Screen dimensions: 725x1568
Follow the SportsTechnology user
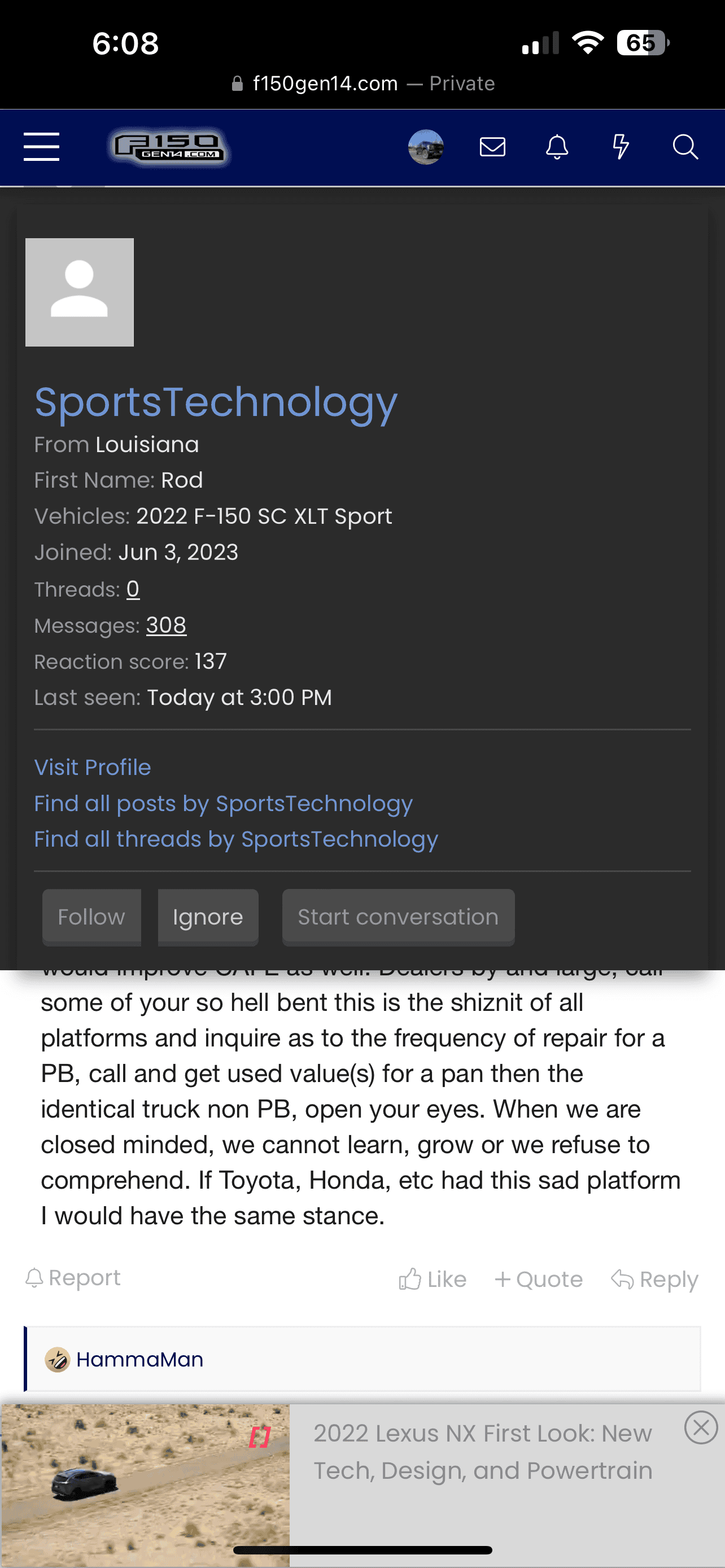tap(91, 917)
